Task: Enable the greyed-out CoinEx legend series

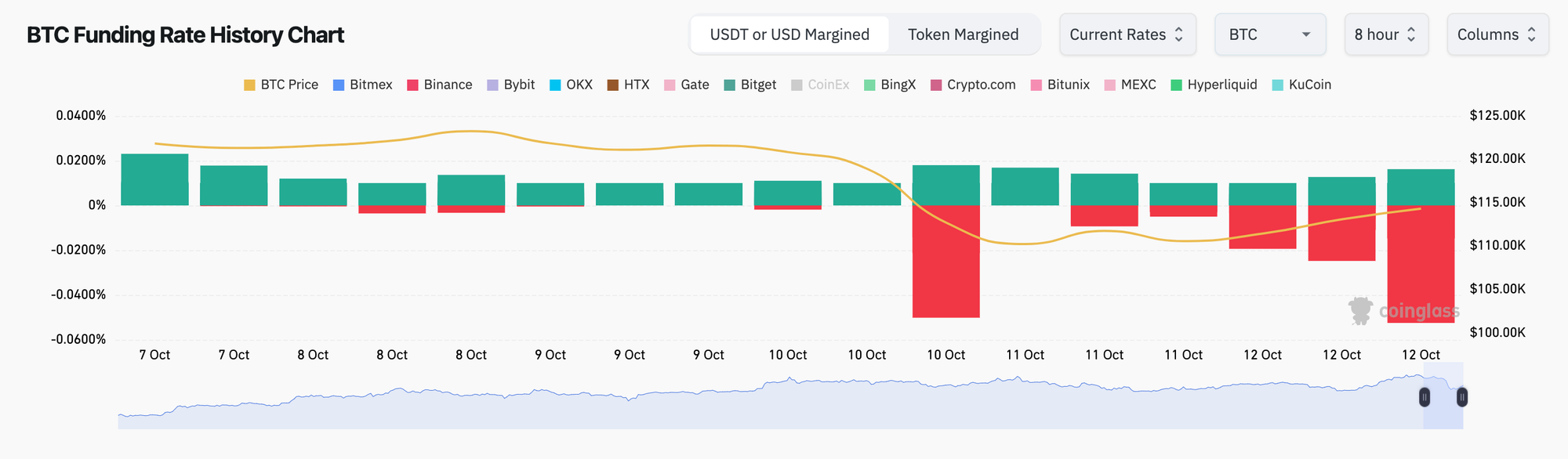Action: pyautogui.click(x=820, y=85)
